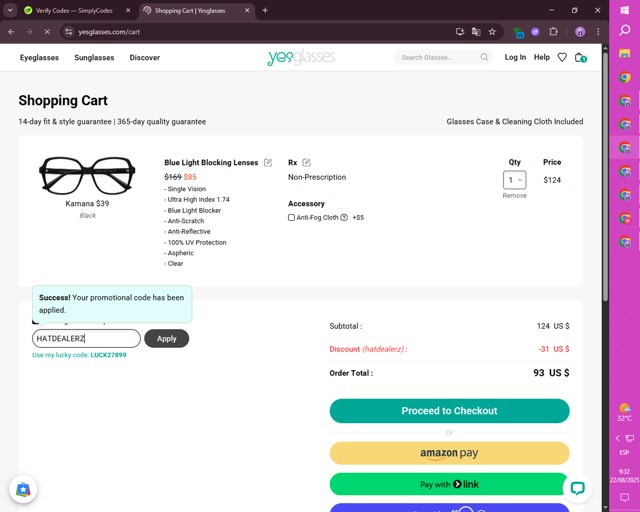Viewport: 640px width, 512px height.
Task: Open Anti-Fog Cloth help tooltip icon
Action: (x=344, y=218)
